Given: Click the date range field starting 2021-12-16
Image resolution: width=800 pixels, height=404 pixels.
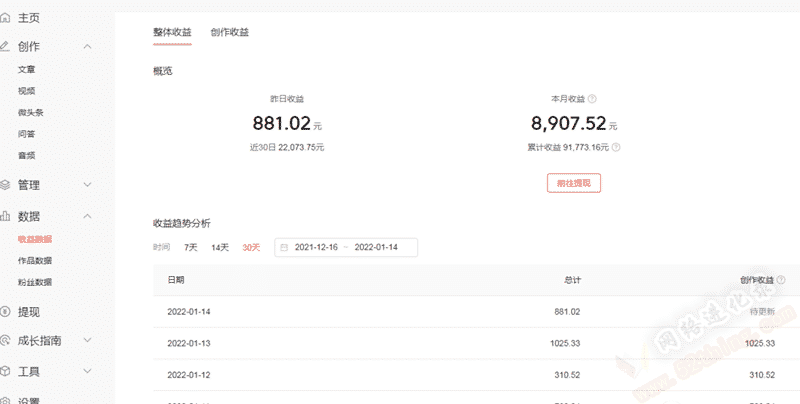Looking at the screenshot, I should coord(346,247).
